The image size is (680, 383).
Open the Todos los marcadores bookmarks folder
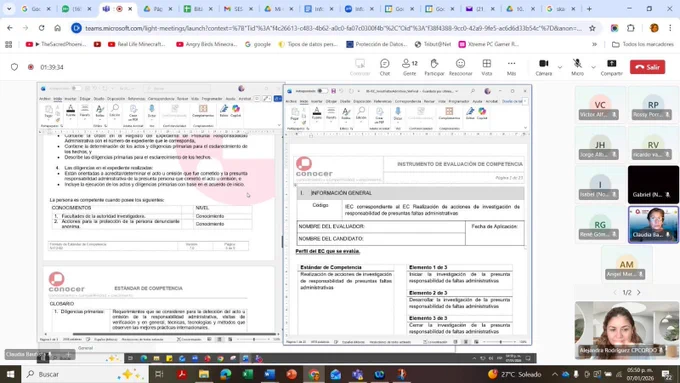pyautogui.click(x=643, y=44)
